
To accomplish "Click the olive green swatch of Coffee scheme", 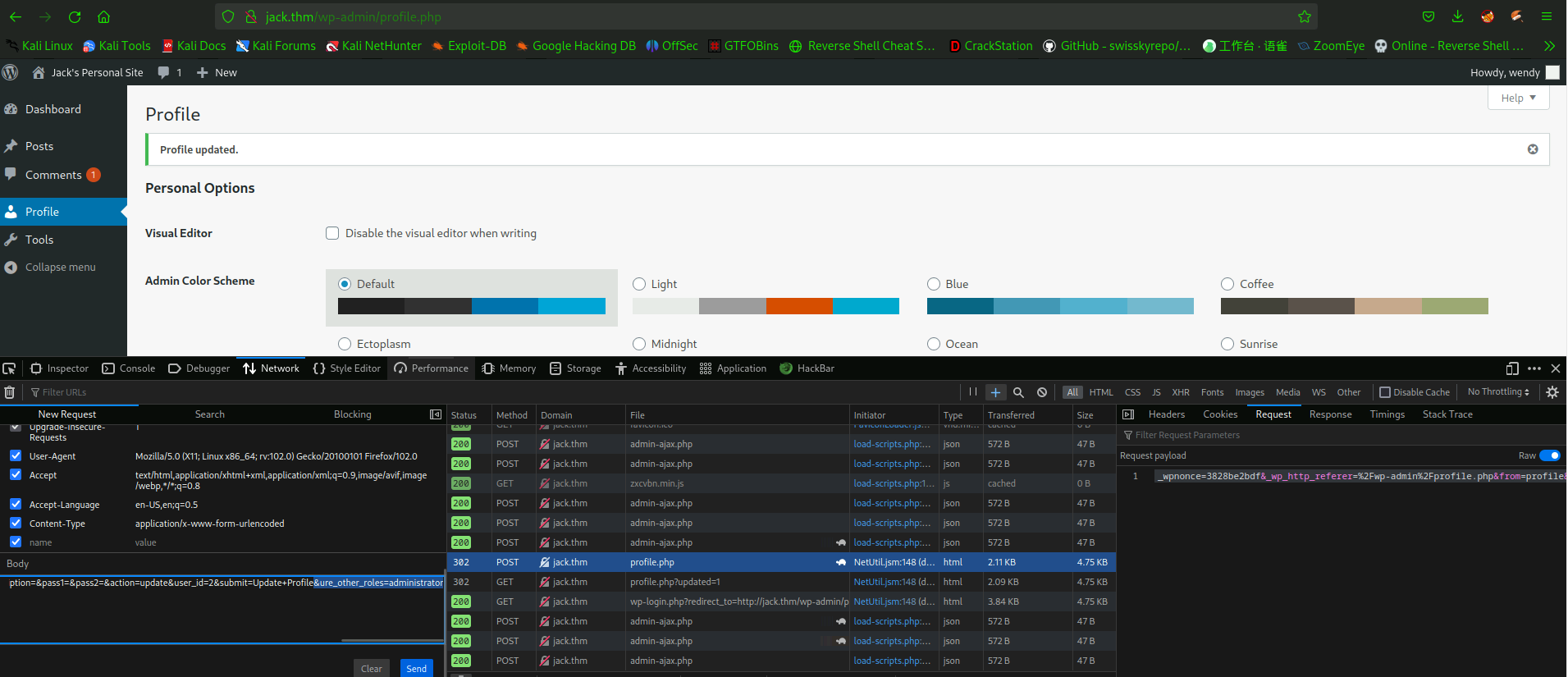I will 1455,306.
